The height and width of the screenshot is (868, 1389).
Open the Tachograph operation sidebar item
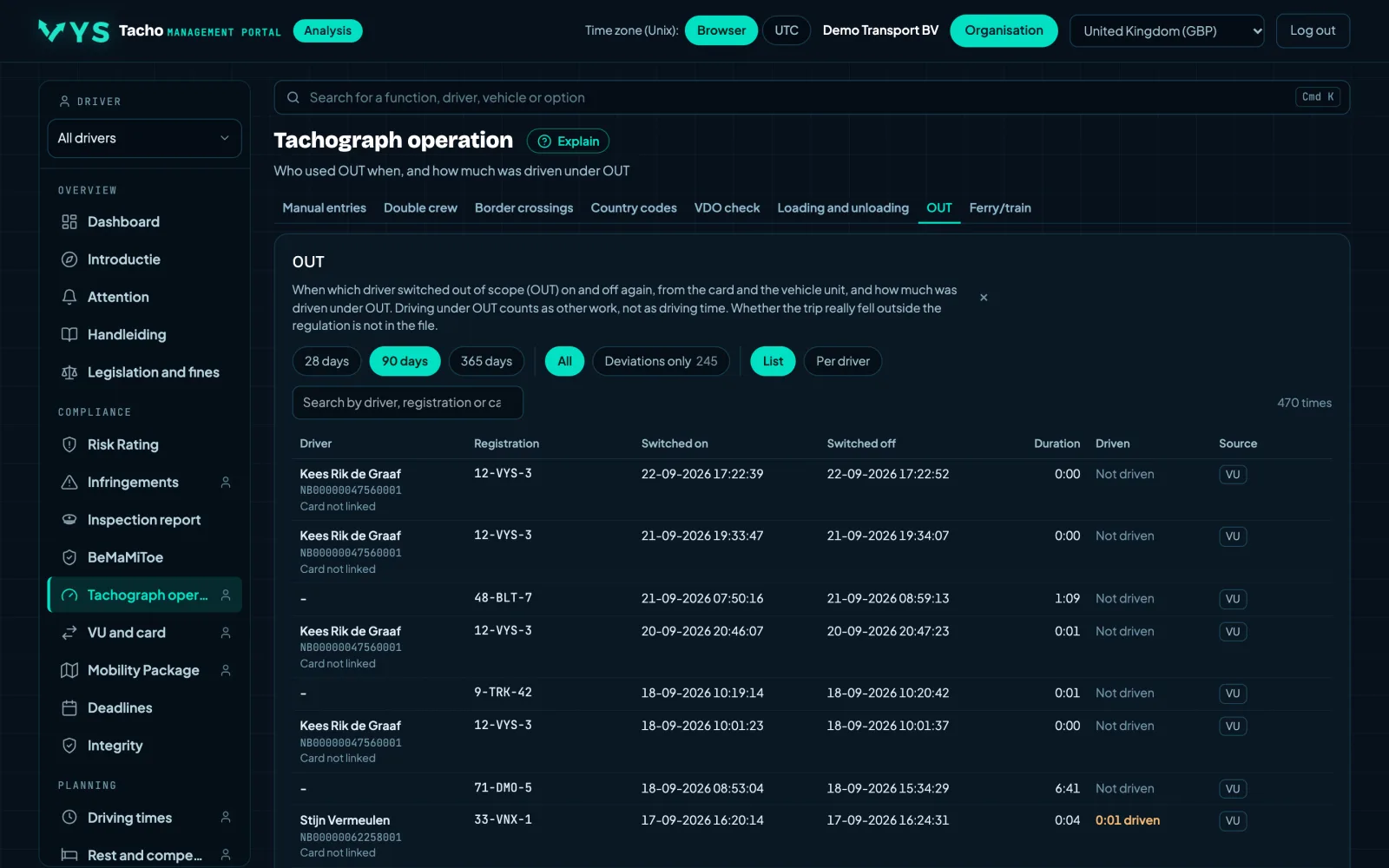[x=144, y=595]
